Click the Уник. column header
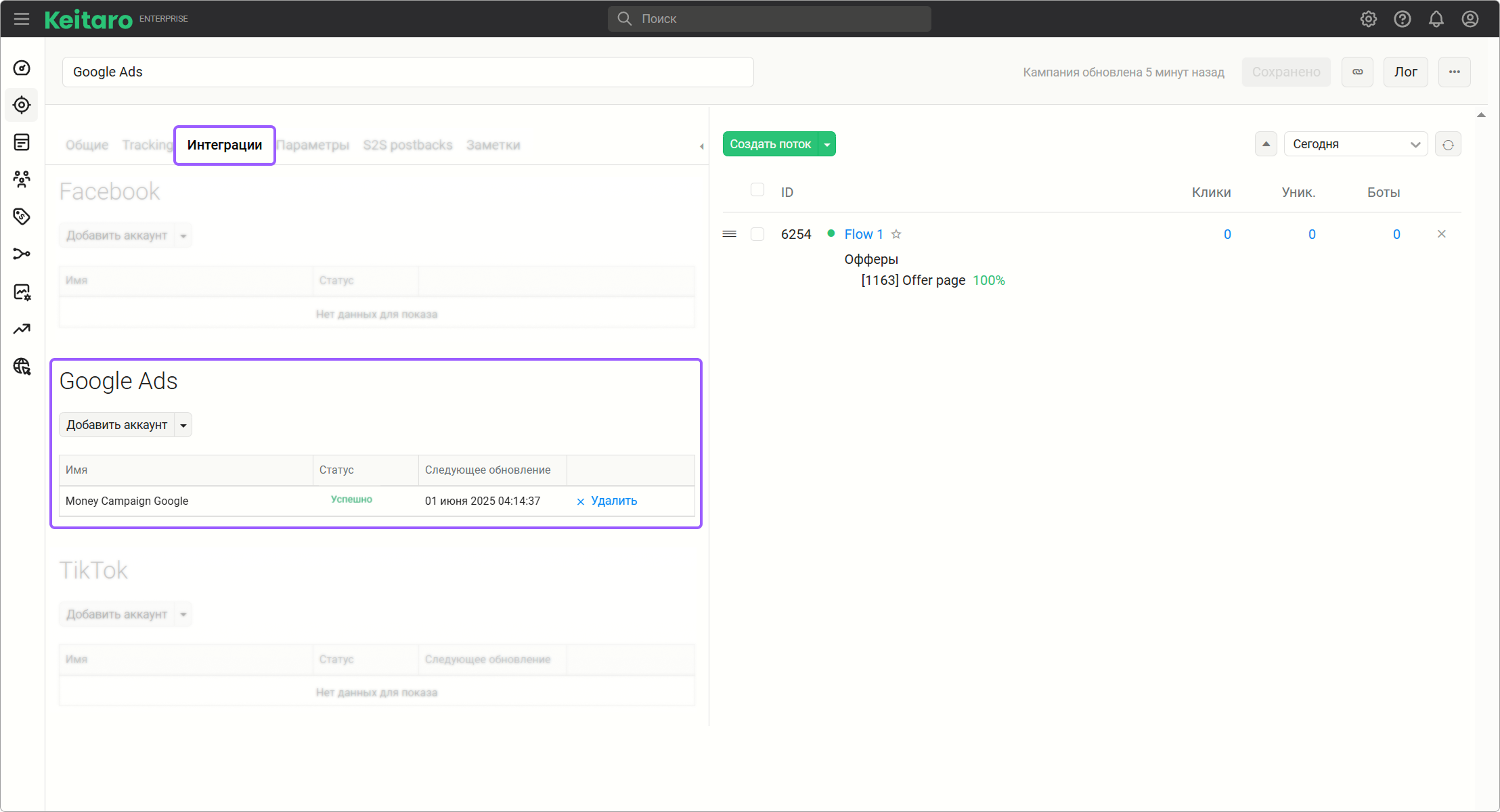Screen dimensions: 1500x812 coord(1298,192)
